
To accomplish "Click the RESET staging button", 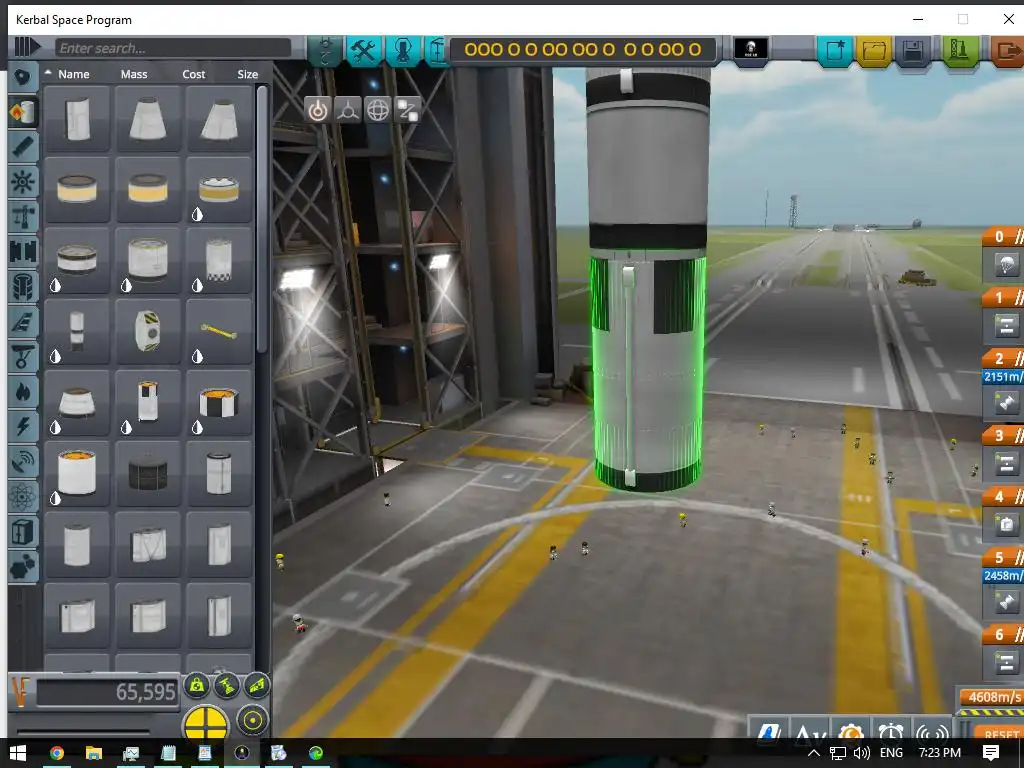I will point(1000,733).
